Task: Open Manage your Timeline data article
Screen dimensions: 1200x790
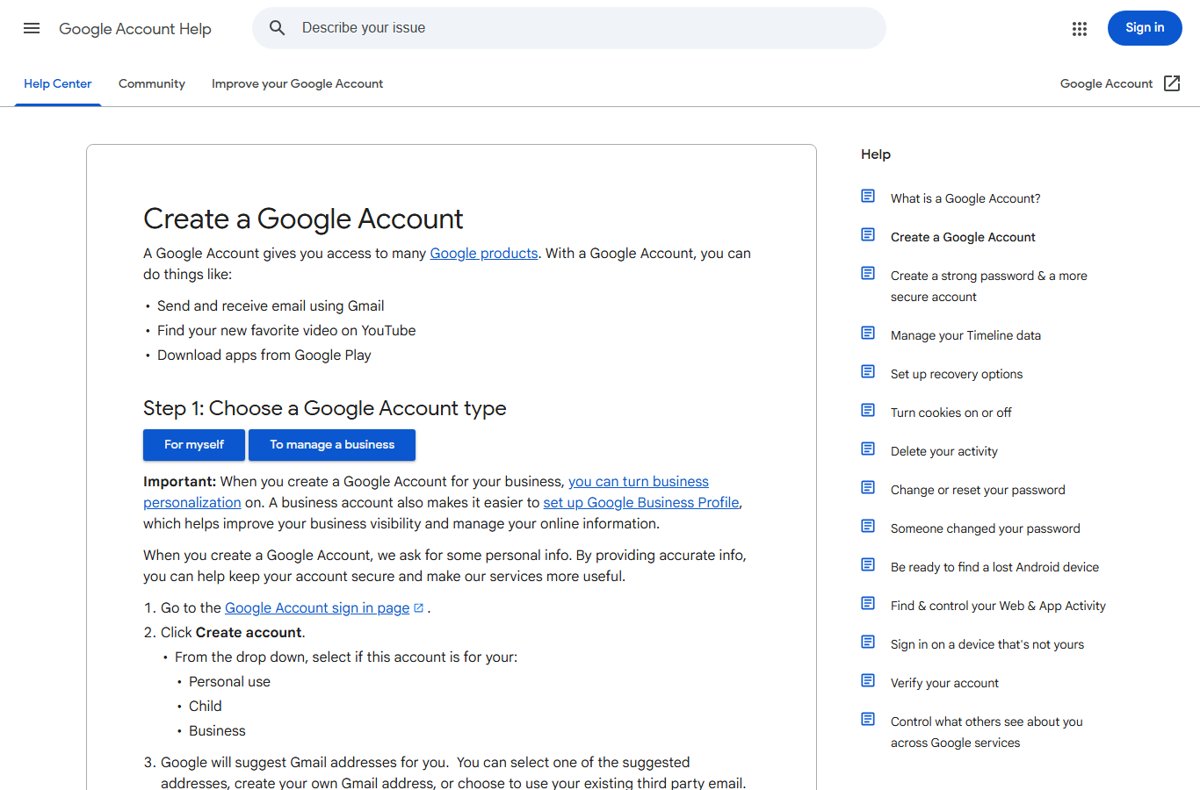Action: tap(966, 336)
